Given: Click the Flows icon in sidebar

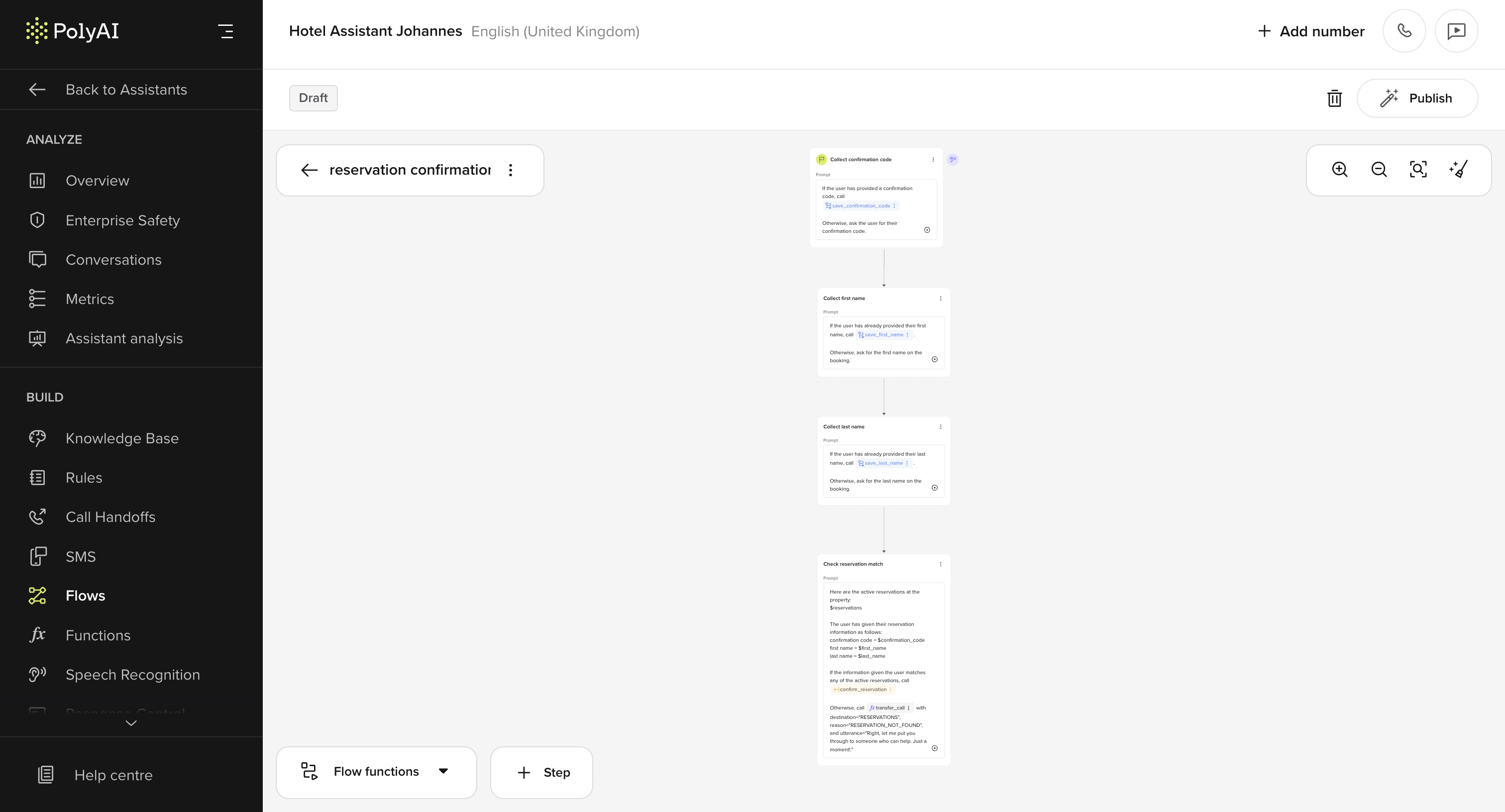Looking at the screenshot, I should (x=37, y=596).
